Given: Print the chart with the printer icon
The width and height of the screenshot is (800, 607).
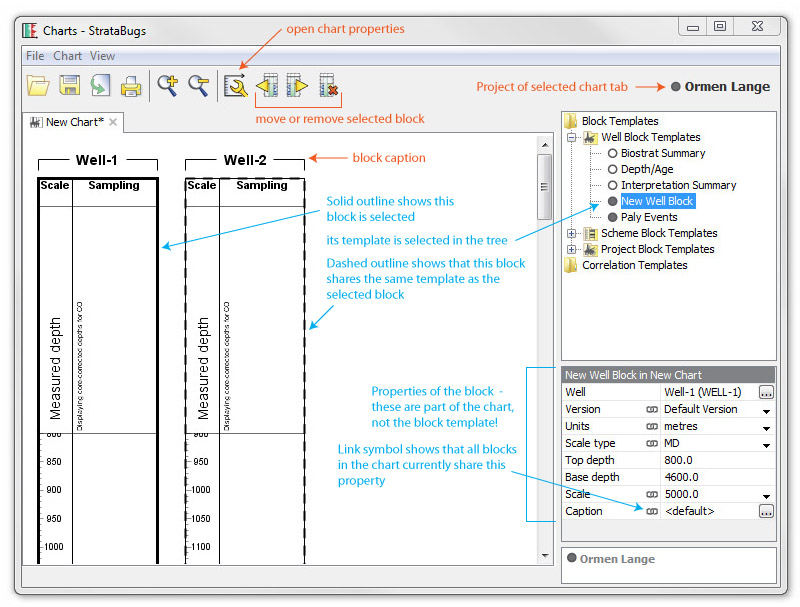Looking at the screenshot, I should coord(131,86).
